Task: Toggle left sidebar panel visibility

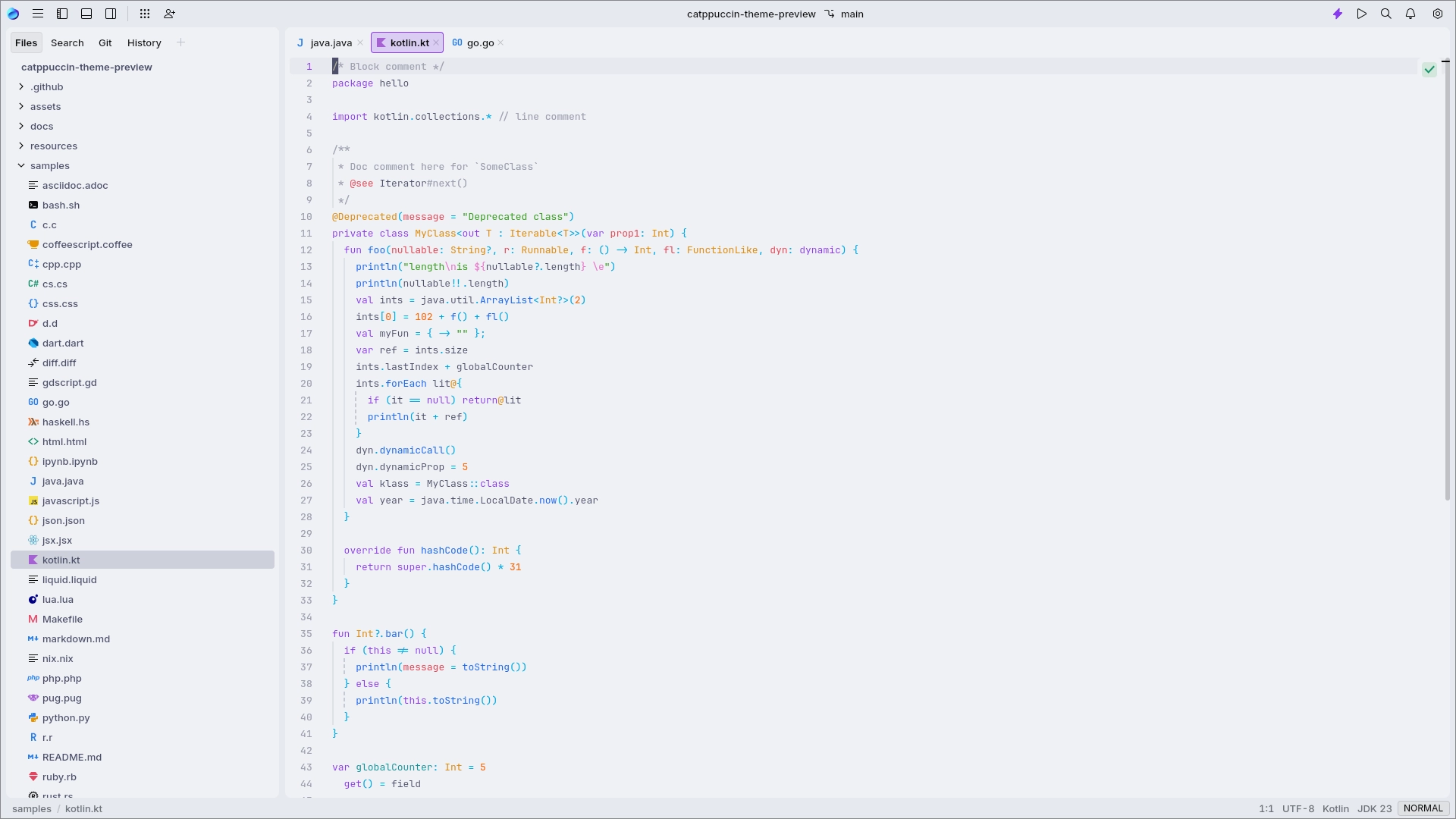Action: point(62,14)
